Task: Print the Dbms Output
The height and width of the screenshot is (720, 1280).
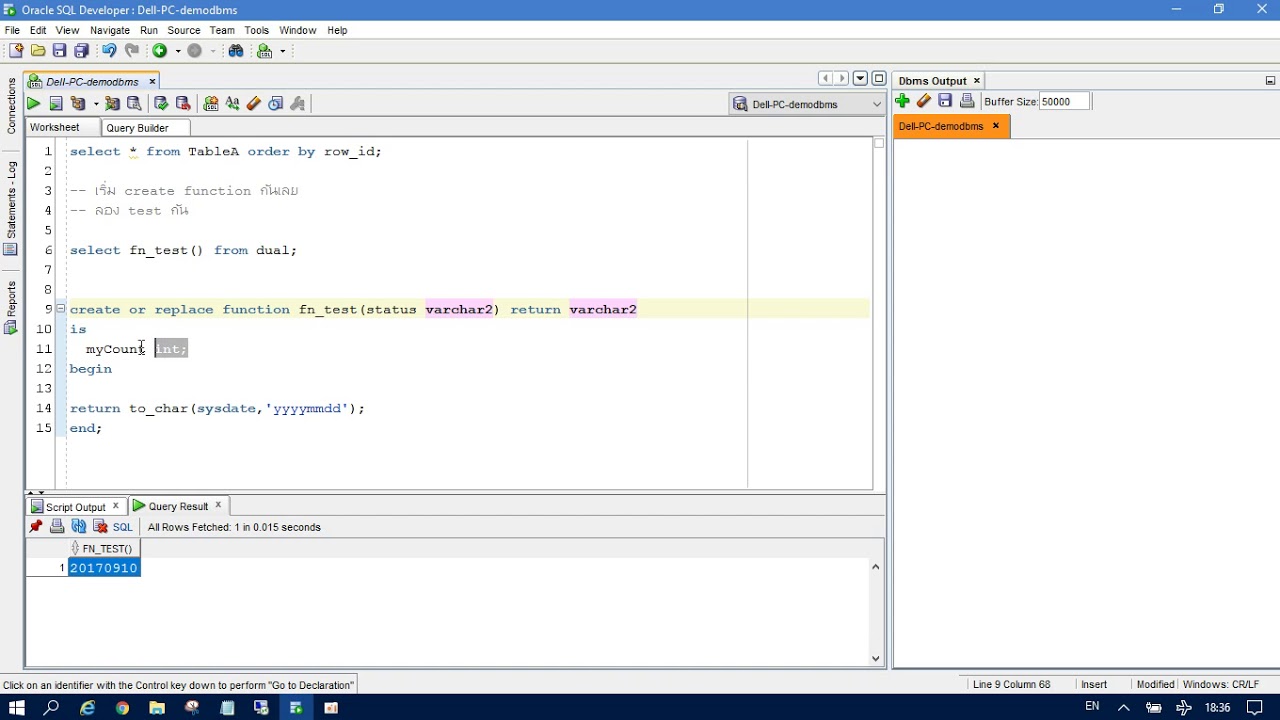Action: point(967,101)
